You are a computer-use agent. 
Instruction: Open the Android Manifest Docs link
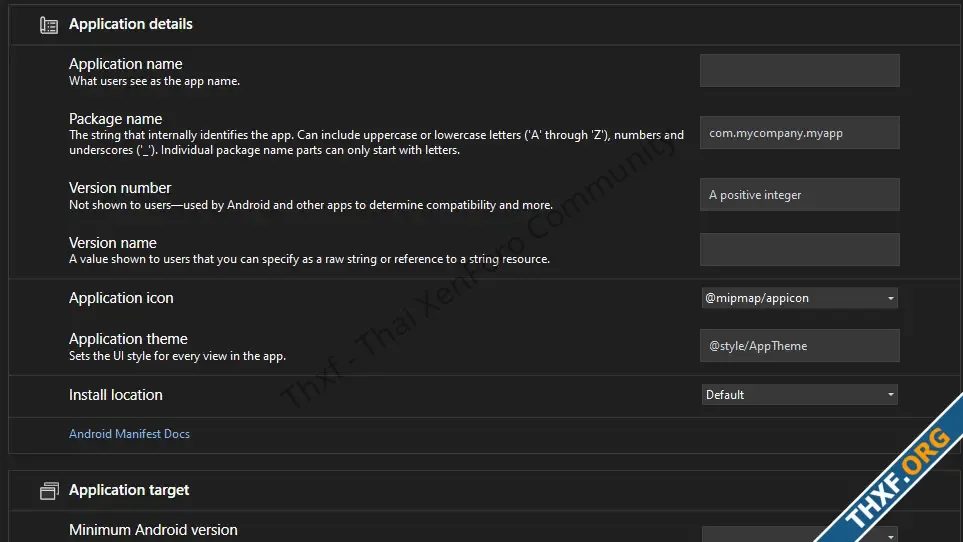[129, 434]
